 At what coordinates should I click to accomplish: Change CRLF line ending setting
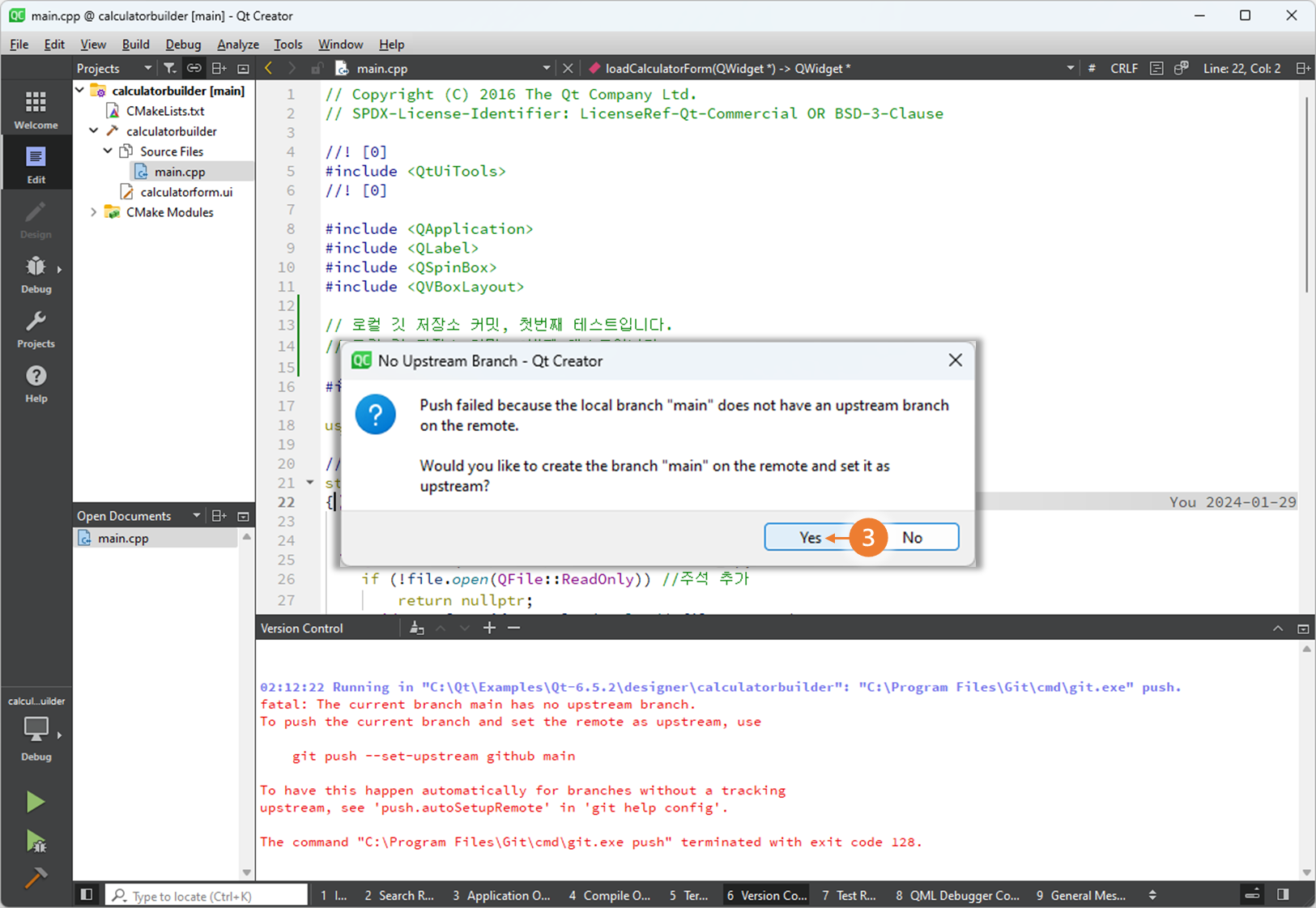click(1123, 68)
